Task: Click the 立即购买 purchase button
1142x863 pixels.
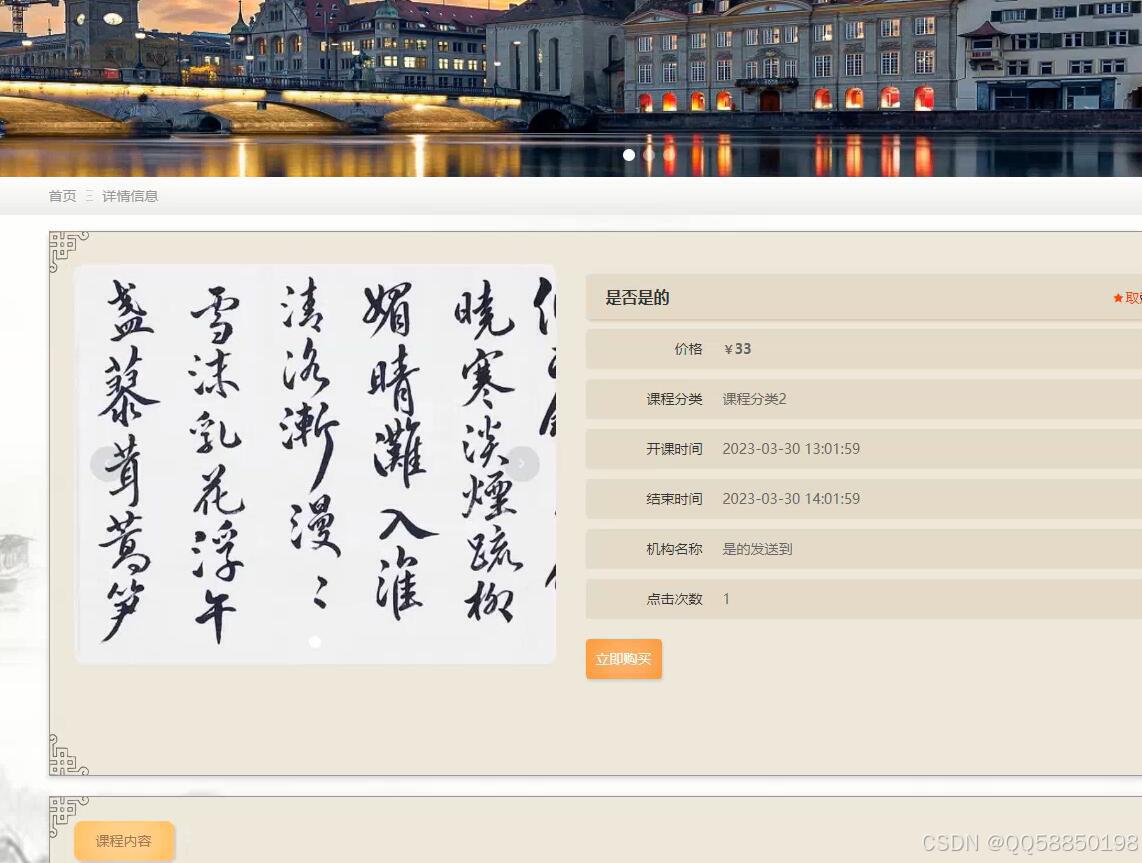Action: coord(623,659)
